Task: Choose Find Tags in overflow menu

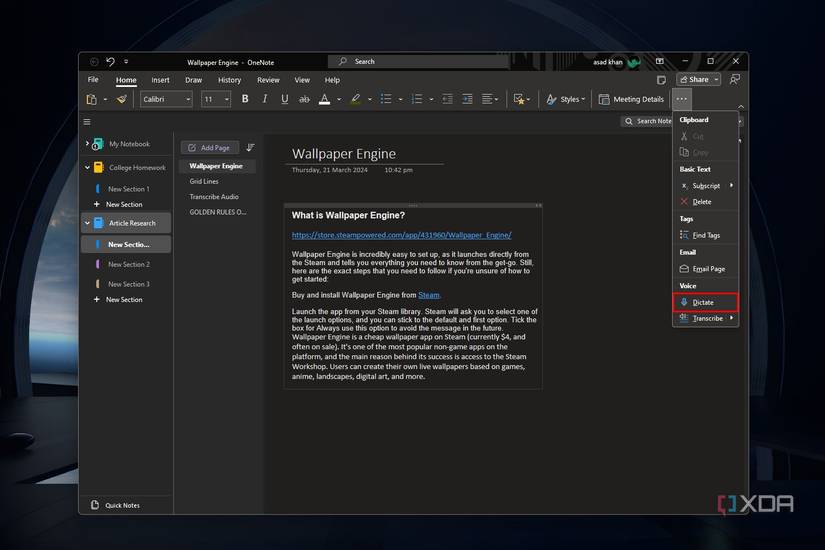Action: [706, 235]
